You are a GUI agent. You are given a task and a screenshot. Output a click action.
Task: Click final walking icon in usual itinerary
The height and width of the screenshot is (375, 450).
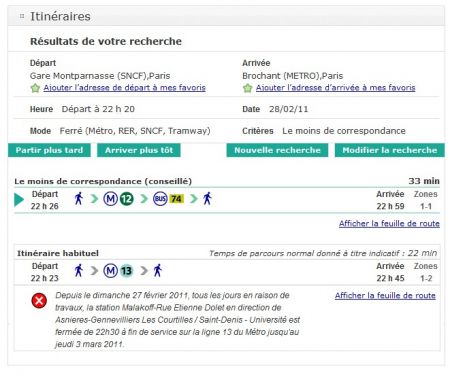point(158,270)
